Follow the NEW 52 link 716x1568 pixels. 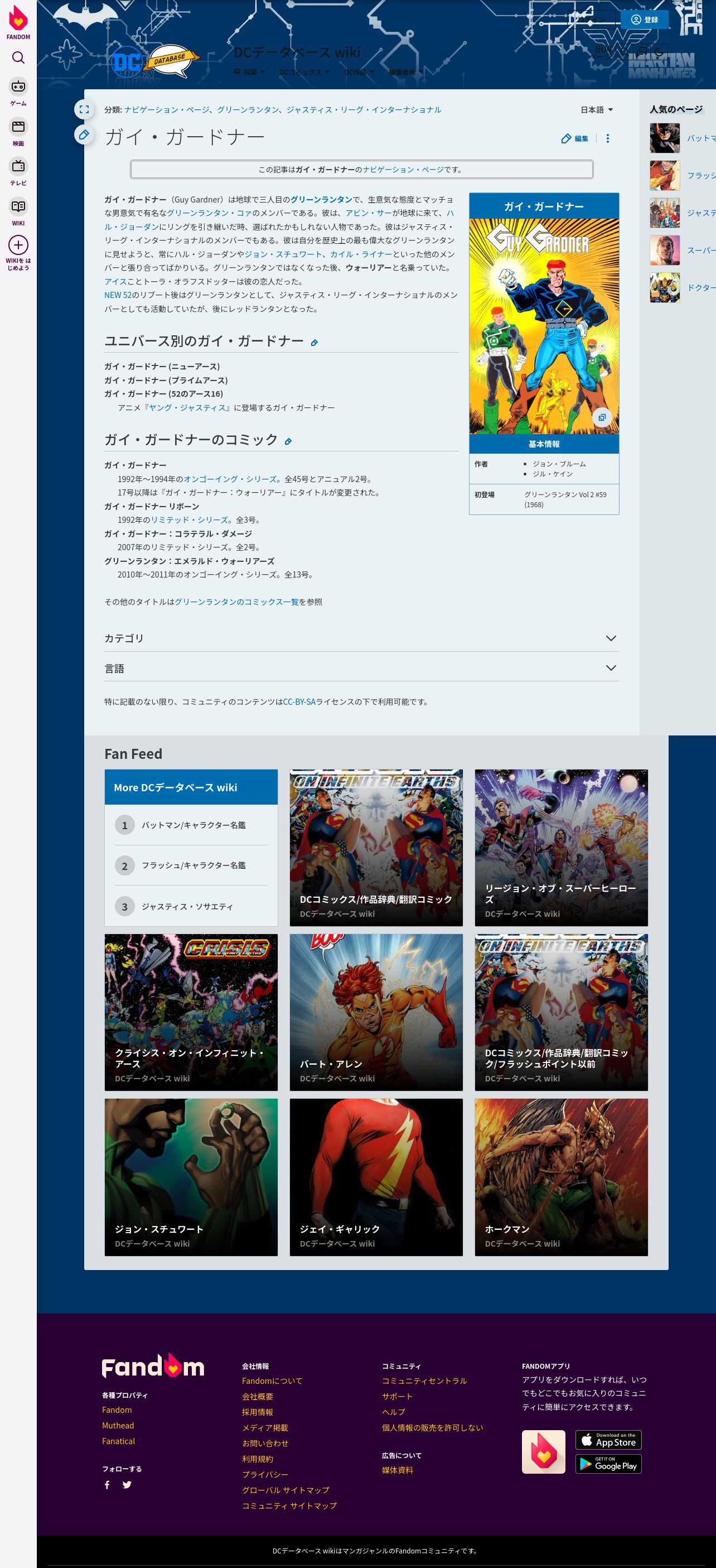[x=118, y=295]
